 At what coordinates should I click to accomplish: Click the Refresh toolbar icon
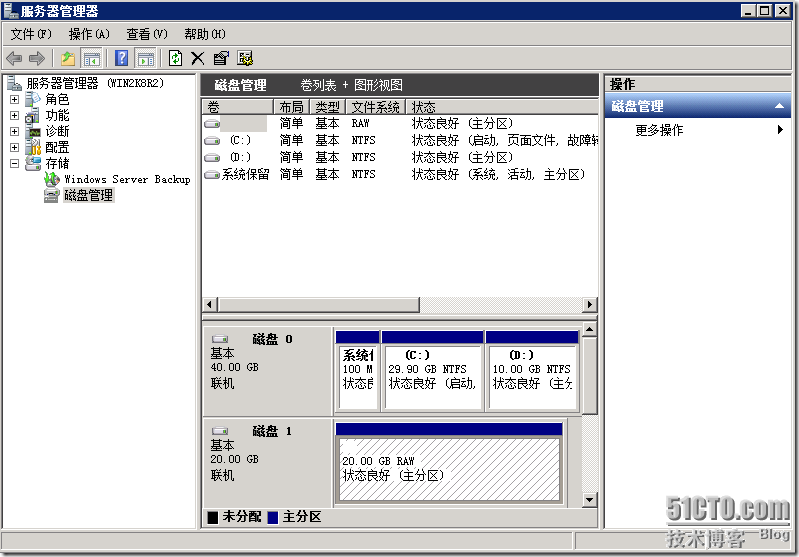point(175,58)
